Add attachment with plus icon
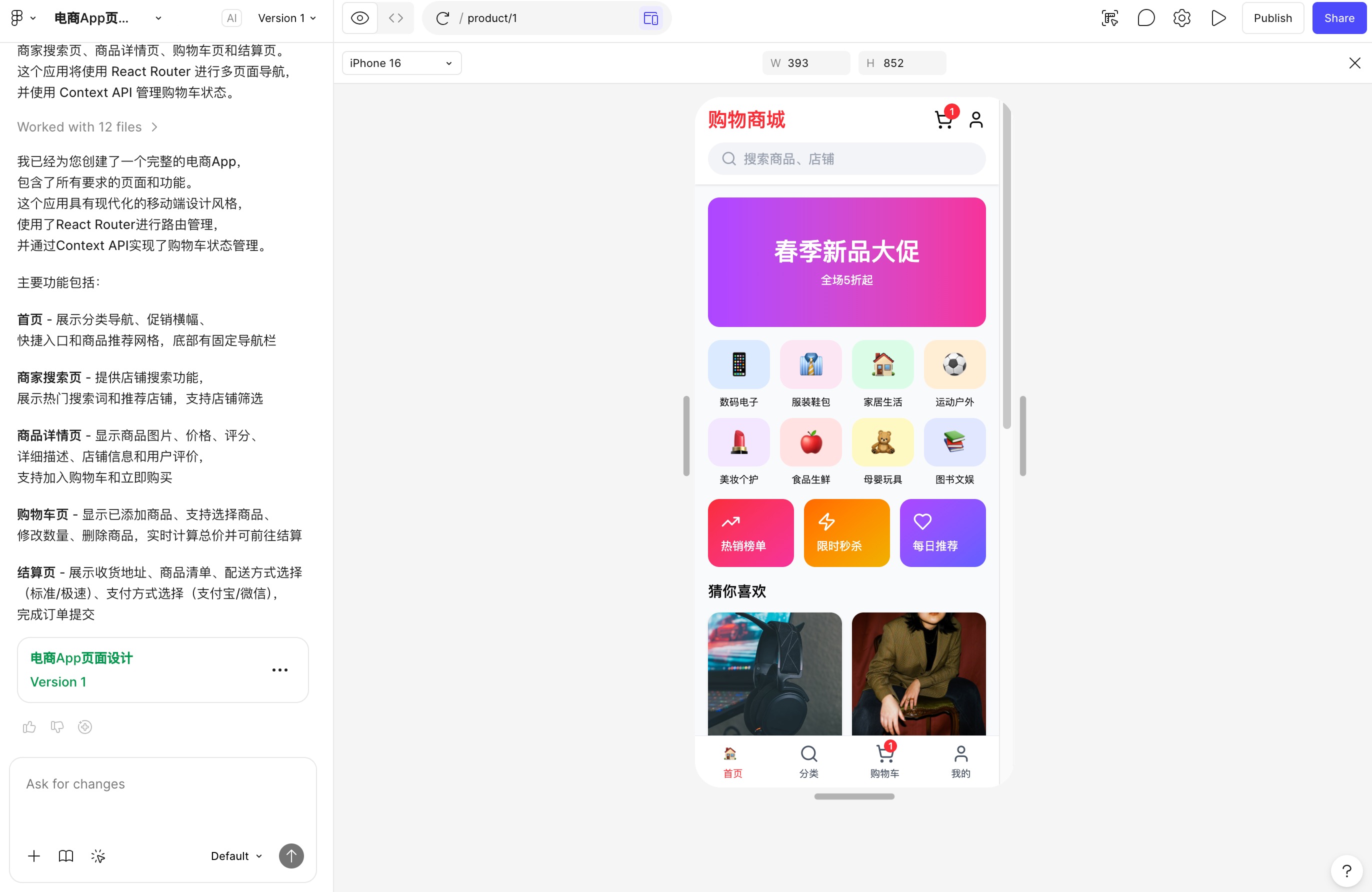 click(x=34, y=856)
